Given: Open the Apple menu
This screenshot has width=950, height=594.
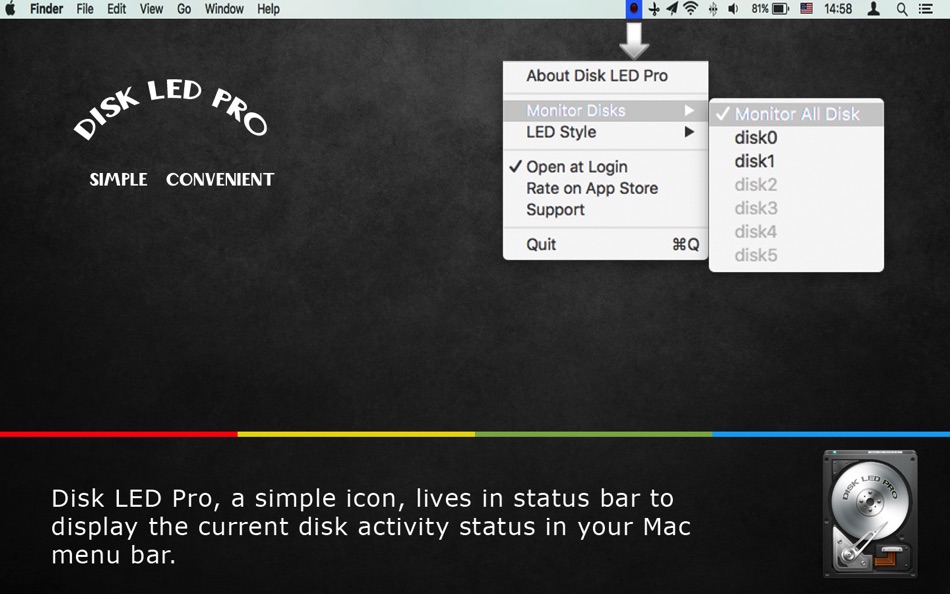Looking at the screenshot, I should (10, 8).
